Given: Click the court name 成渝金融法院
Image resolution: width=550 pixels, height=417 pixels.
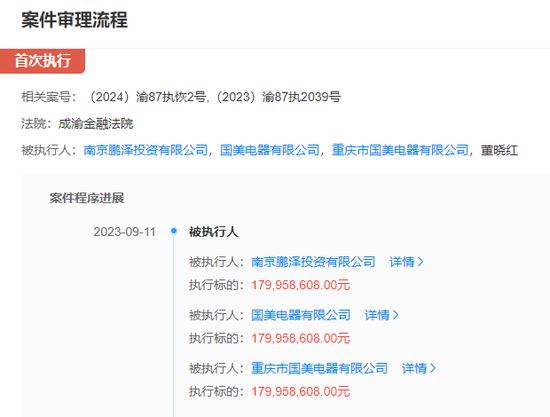Looking at the screenshot, I should pos(96,124).
